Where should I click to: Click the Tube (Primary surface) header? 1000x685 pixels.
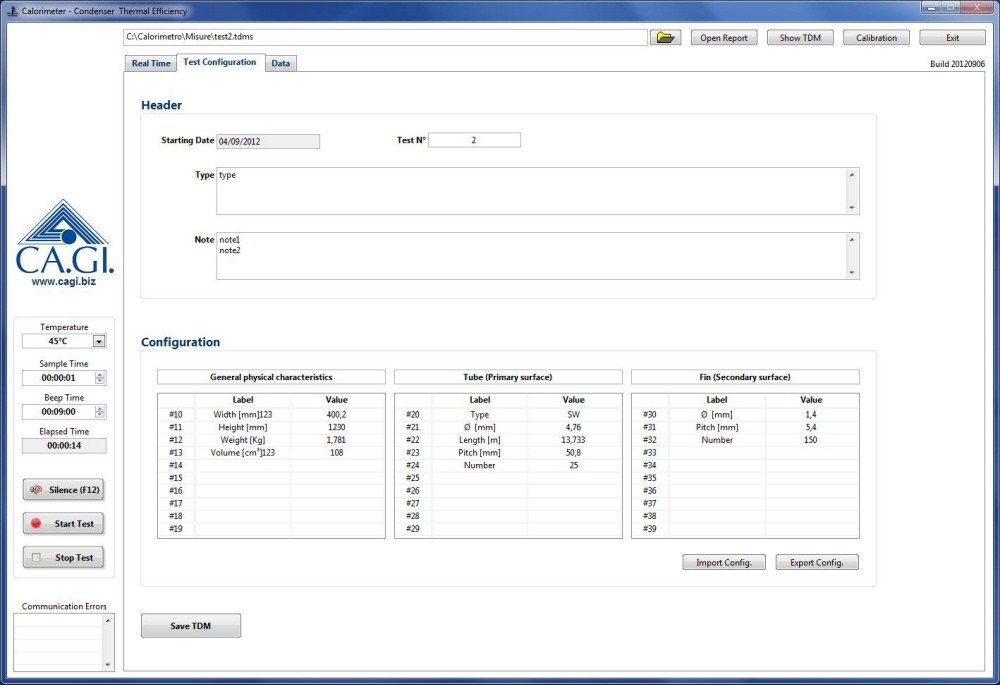(x=508, y=377)
